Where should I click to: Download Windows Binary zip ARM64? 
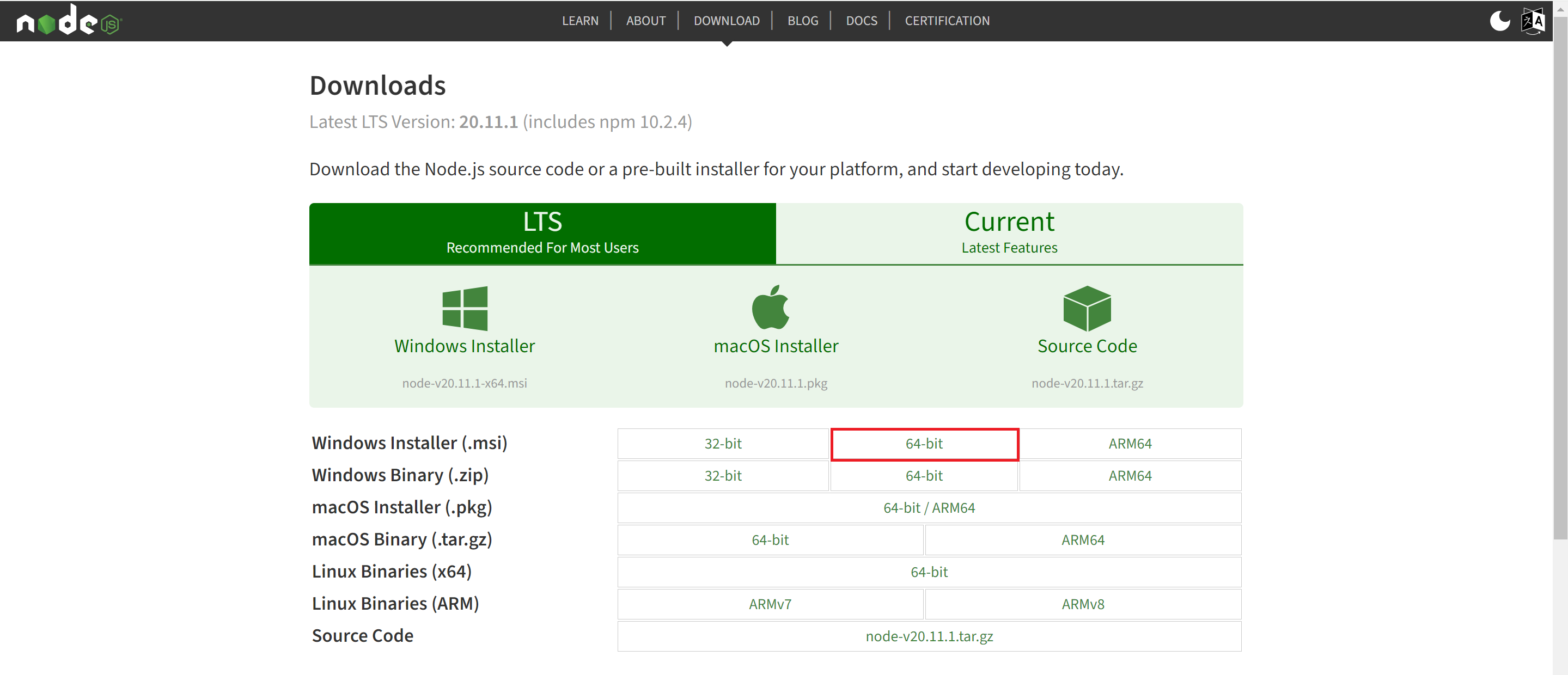click(1129, 476)
